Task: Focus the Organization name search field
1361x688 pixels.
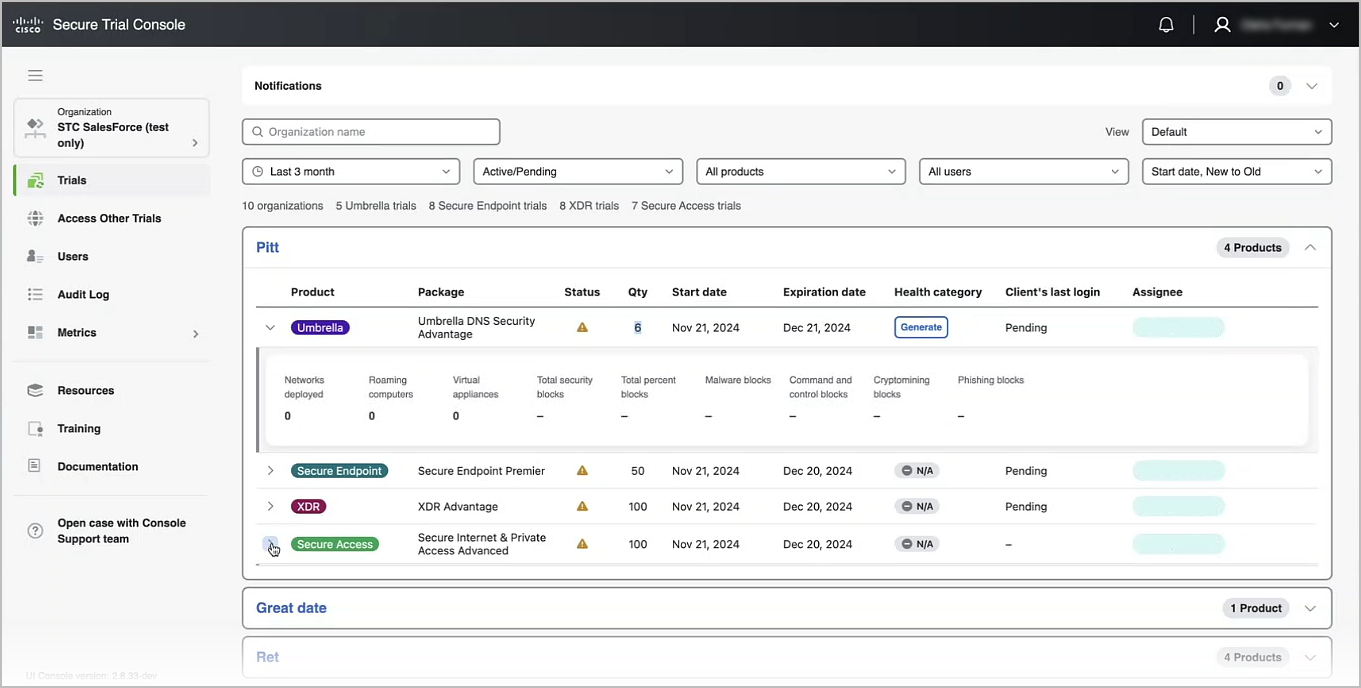Action: (371, 132)
